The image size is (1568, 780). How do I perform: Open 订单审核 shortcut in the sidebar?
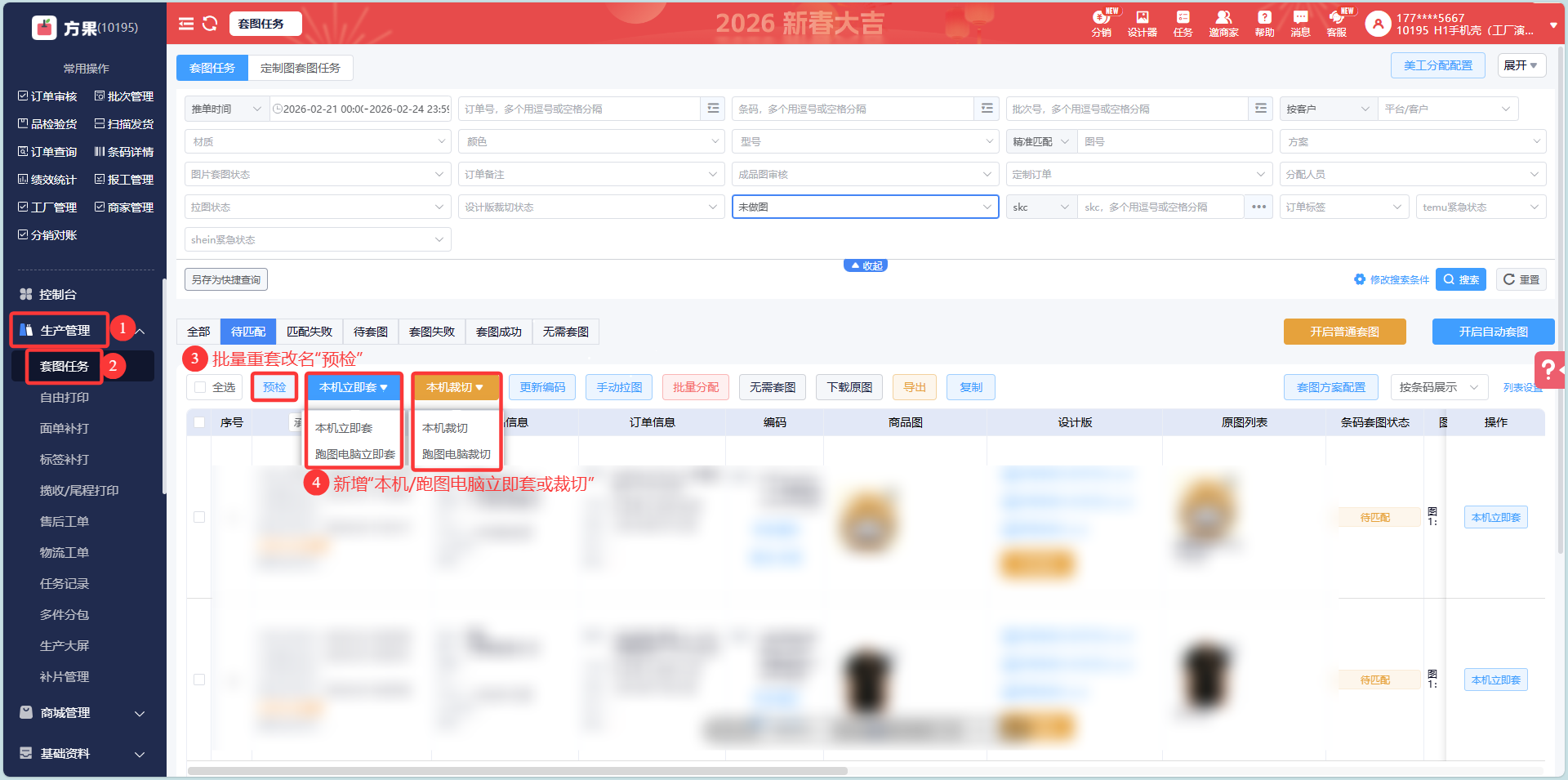pyautogui.click(x=47, y=96)
